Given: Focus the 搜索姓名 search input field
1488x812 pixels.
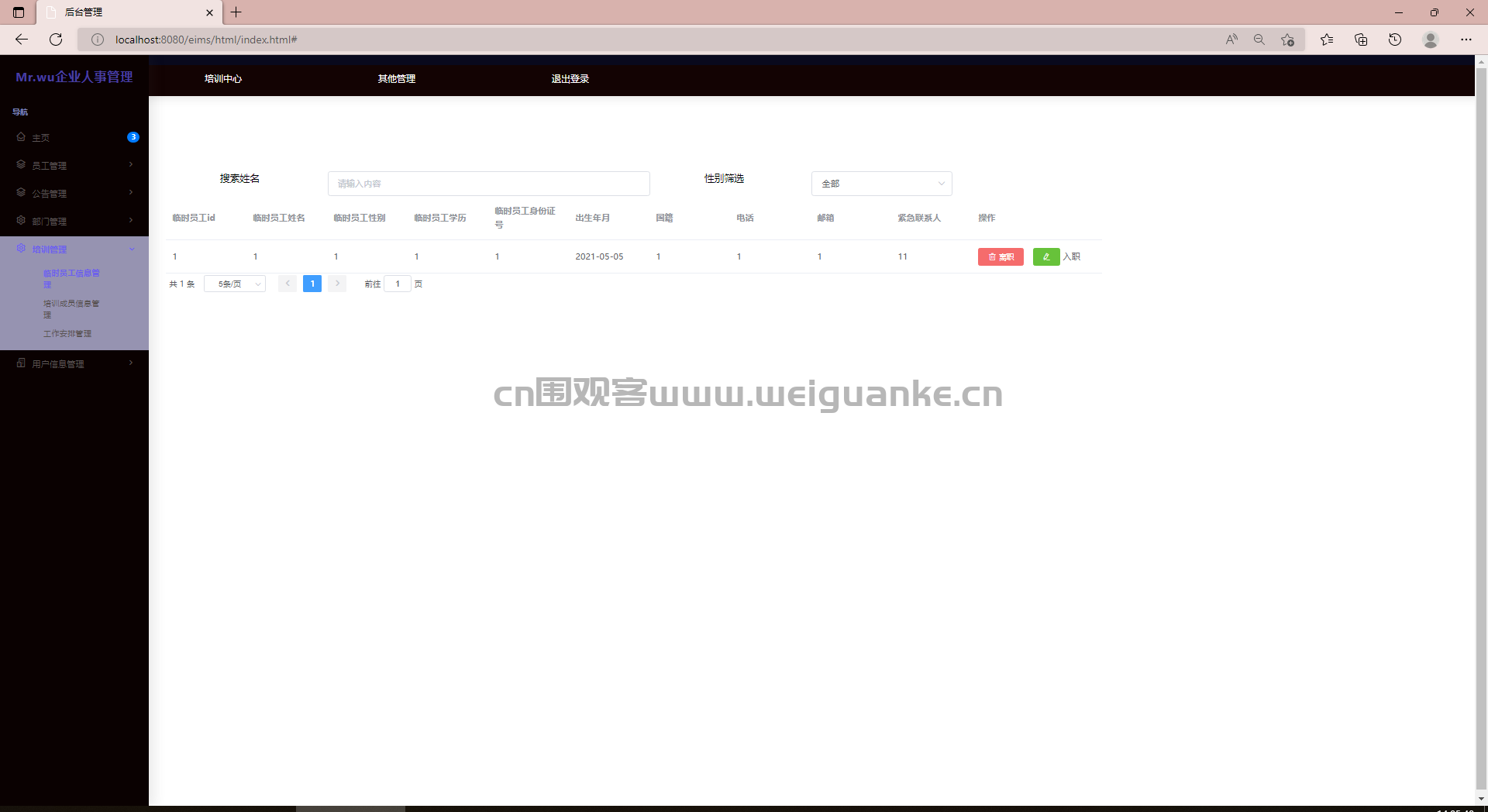Looking at the screenshot, I should click(x=489, y=184).
